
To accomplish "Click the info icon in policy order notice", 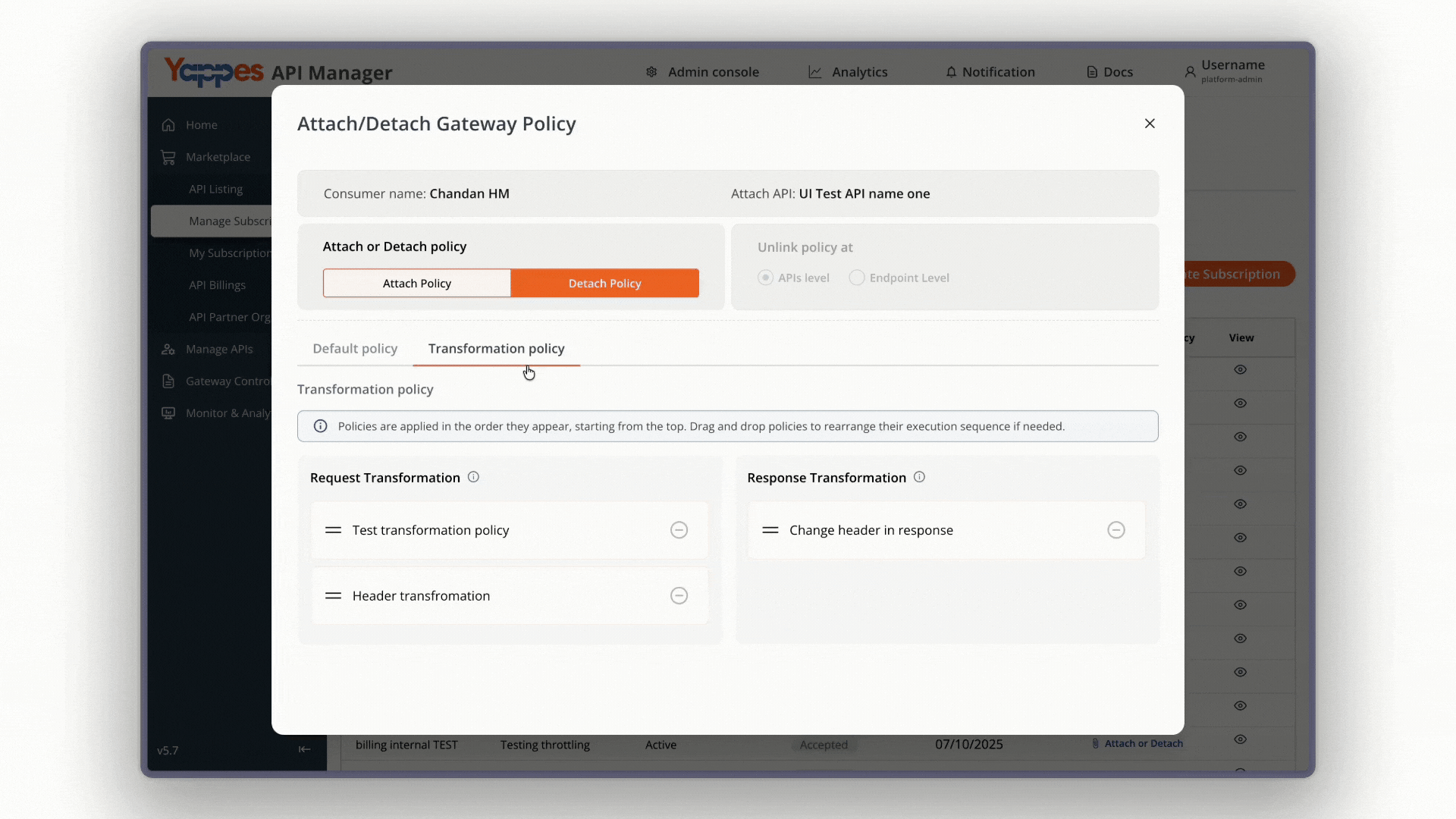I will pos(321,426).
